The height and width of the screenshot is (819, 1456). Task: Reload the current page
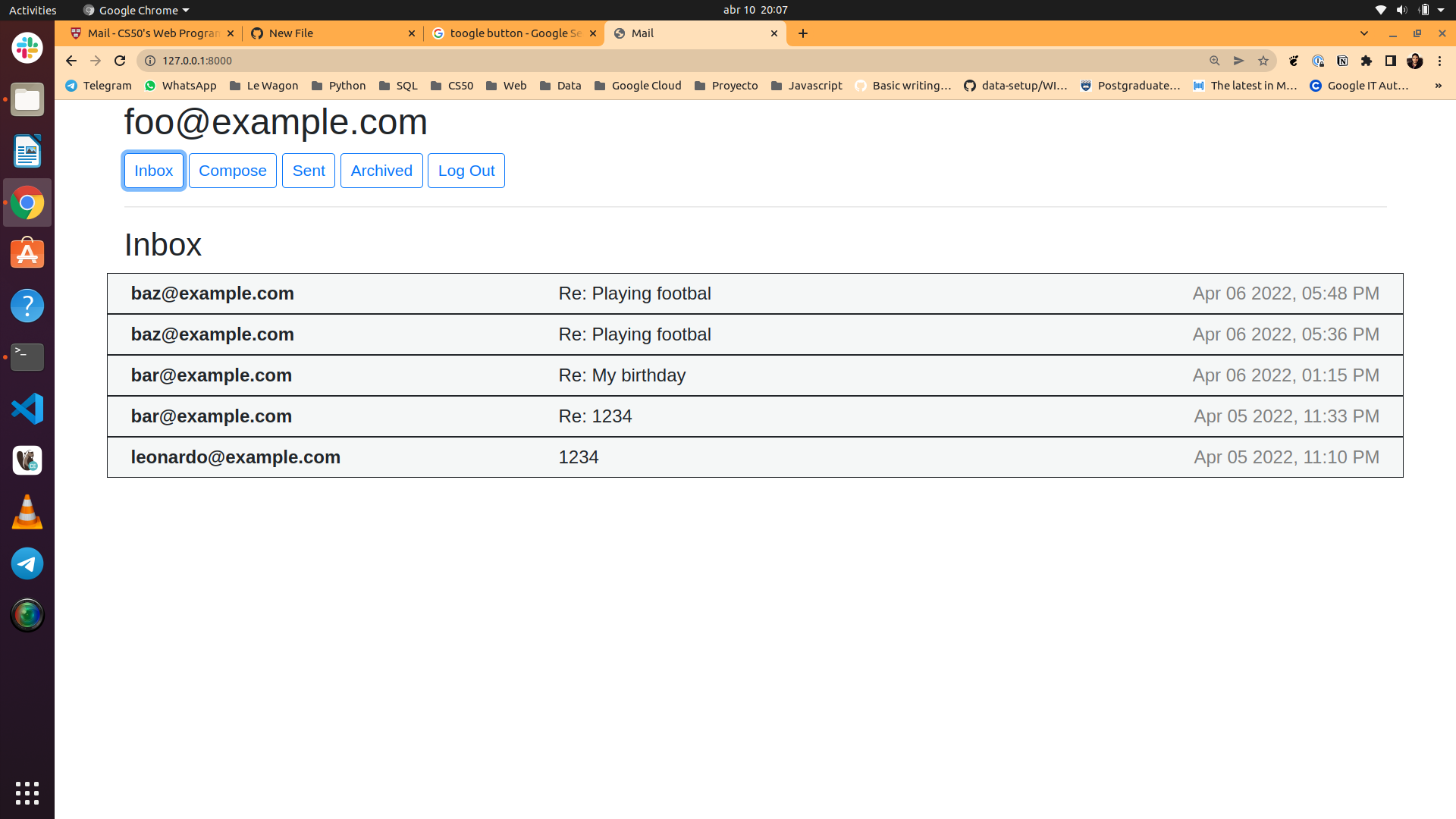tap(120, 61)
